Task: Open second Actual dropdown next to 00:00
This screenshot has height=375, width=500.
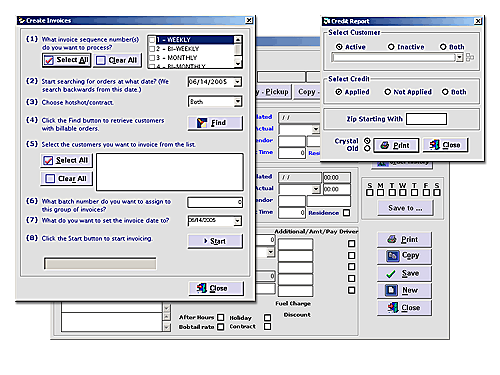Action: (316, 189)
